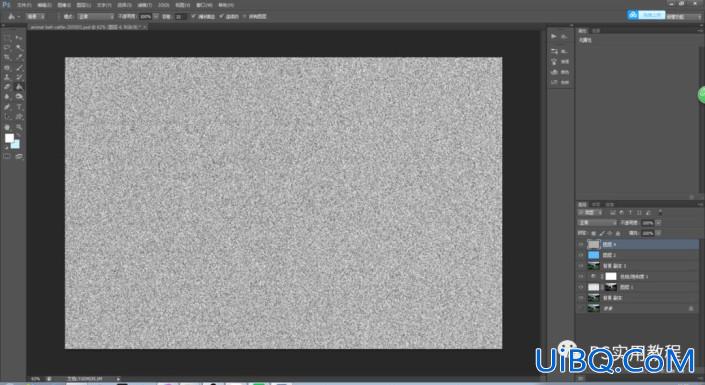The width and height of the screenshot is (705, 385).
Task: Select the Lasso tool
Action: point(7,47)
